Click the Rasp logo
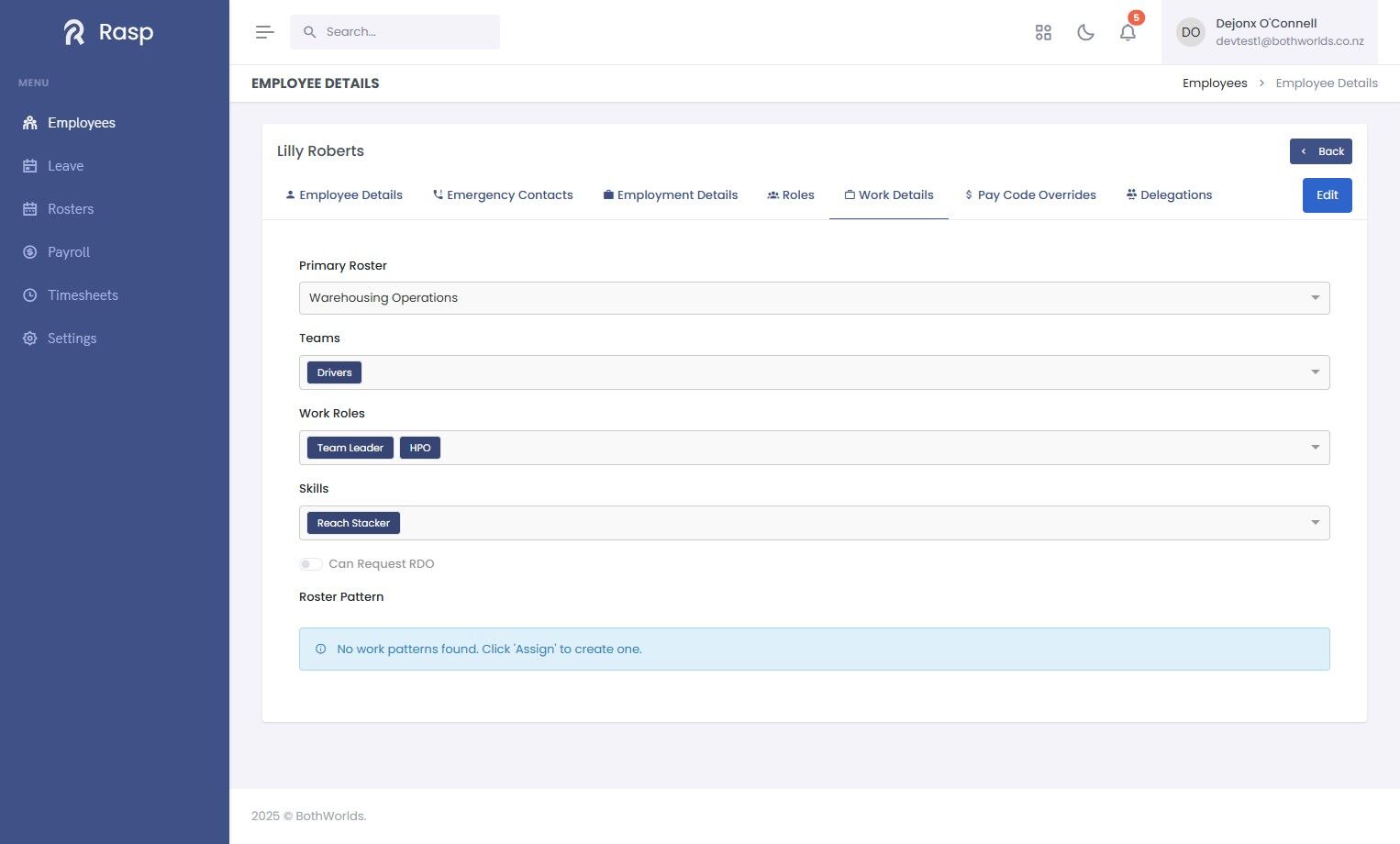 pyautogui.click(x=108, y=32)
